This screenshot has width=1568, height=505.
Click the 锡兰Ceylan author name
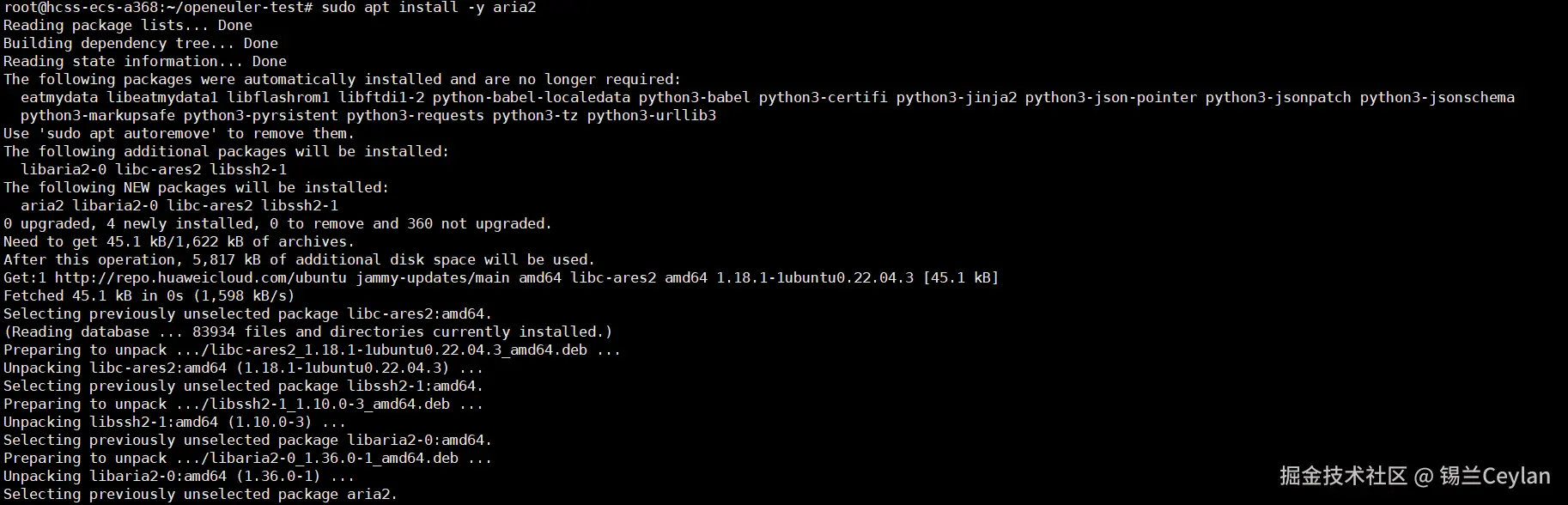(x=1494, y=476)
